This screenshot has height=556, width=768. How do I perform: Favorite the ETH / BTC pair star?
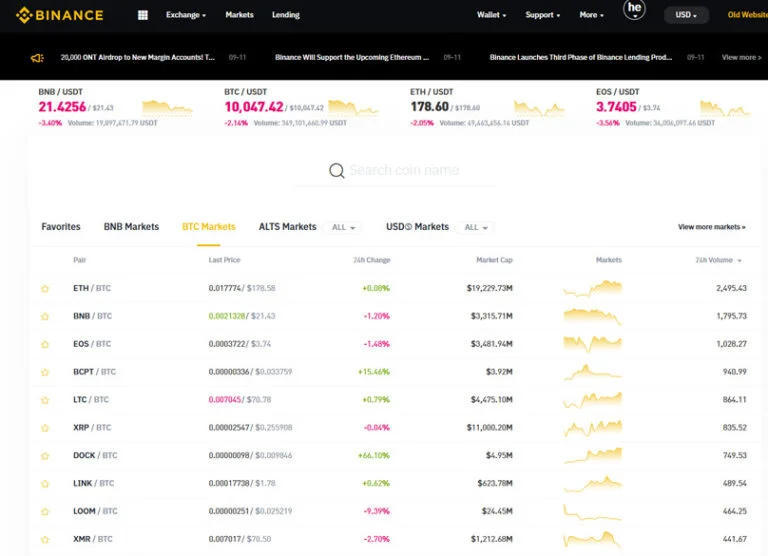(45, 289)
